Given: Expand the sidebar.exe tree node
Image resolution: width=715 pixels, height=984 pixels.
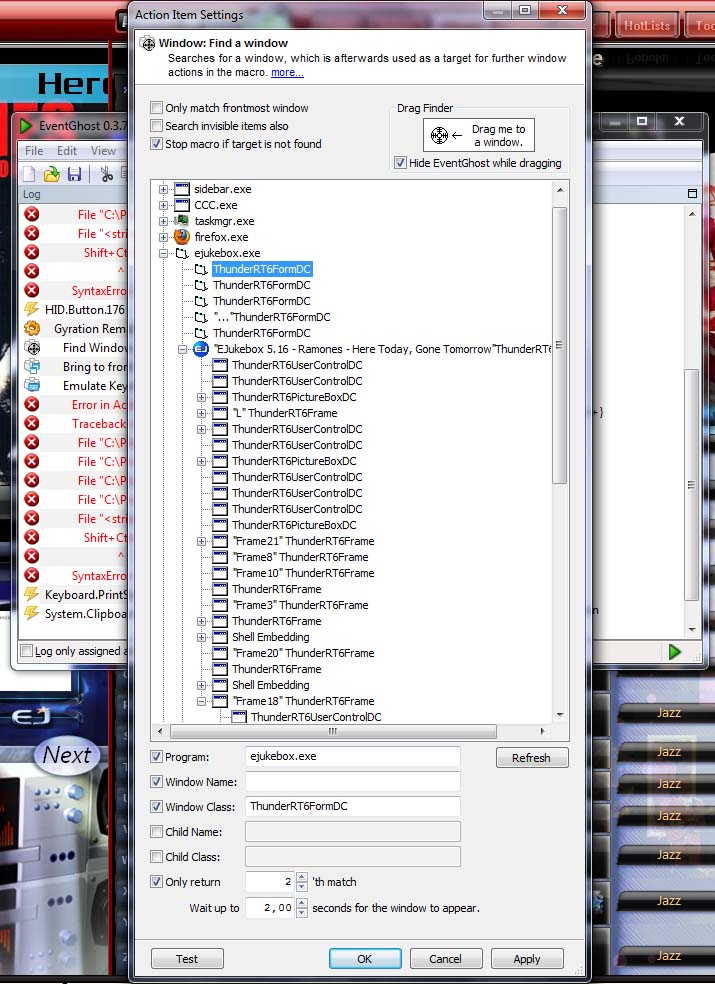Looking at the screenshot, I should click(x=163, y=189).
